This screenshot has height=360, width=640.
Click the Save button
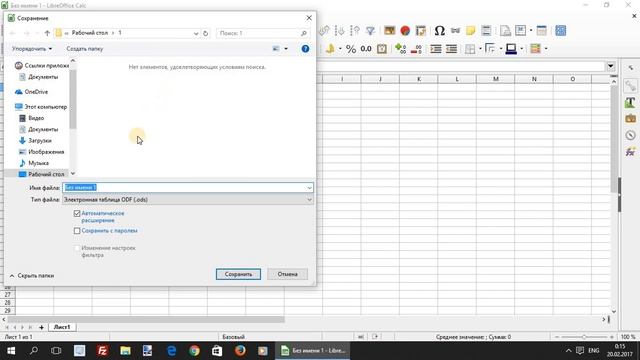tap(238, 274)
